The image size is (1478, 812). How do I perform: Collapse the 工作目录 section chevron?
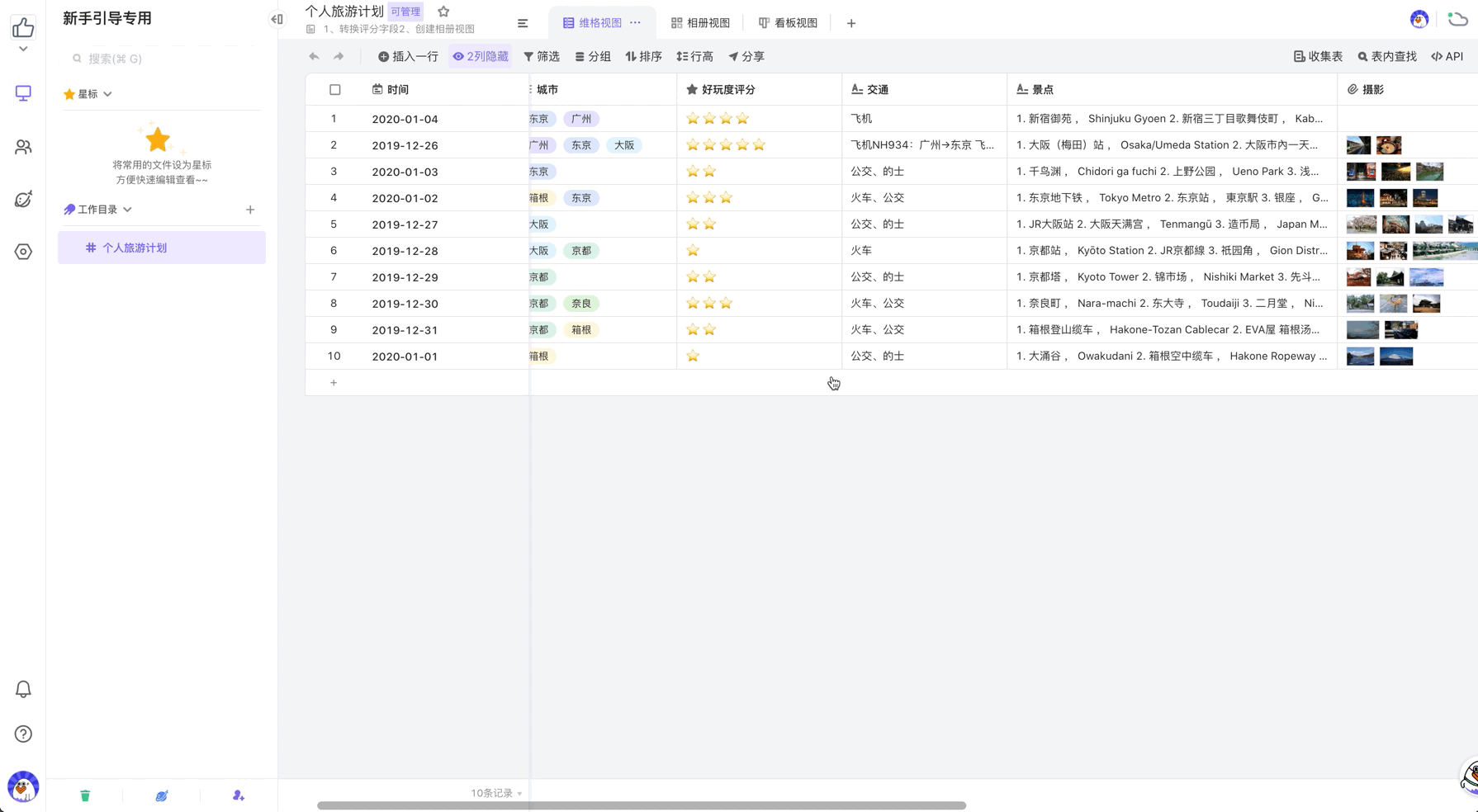(x=128, y=210)
